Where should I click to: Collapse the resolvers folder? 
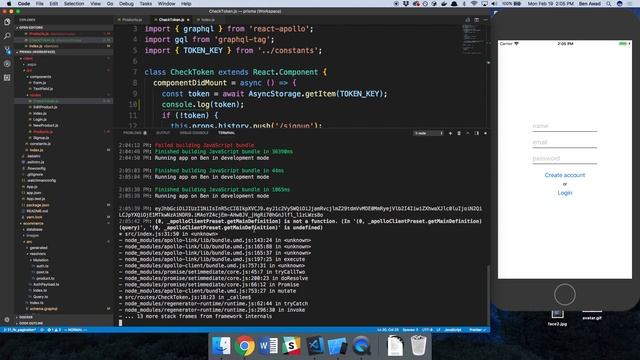click(38, 254)
